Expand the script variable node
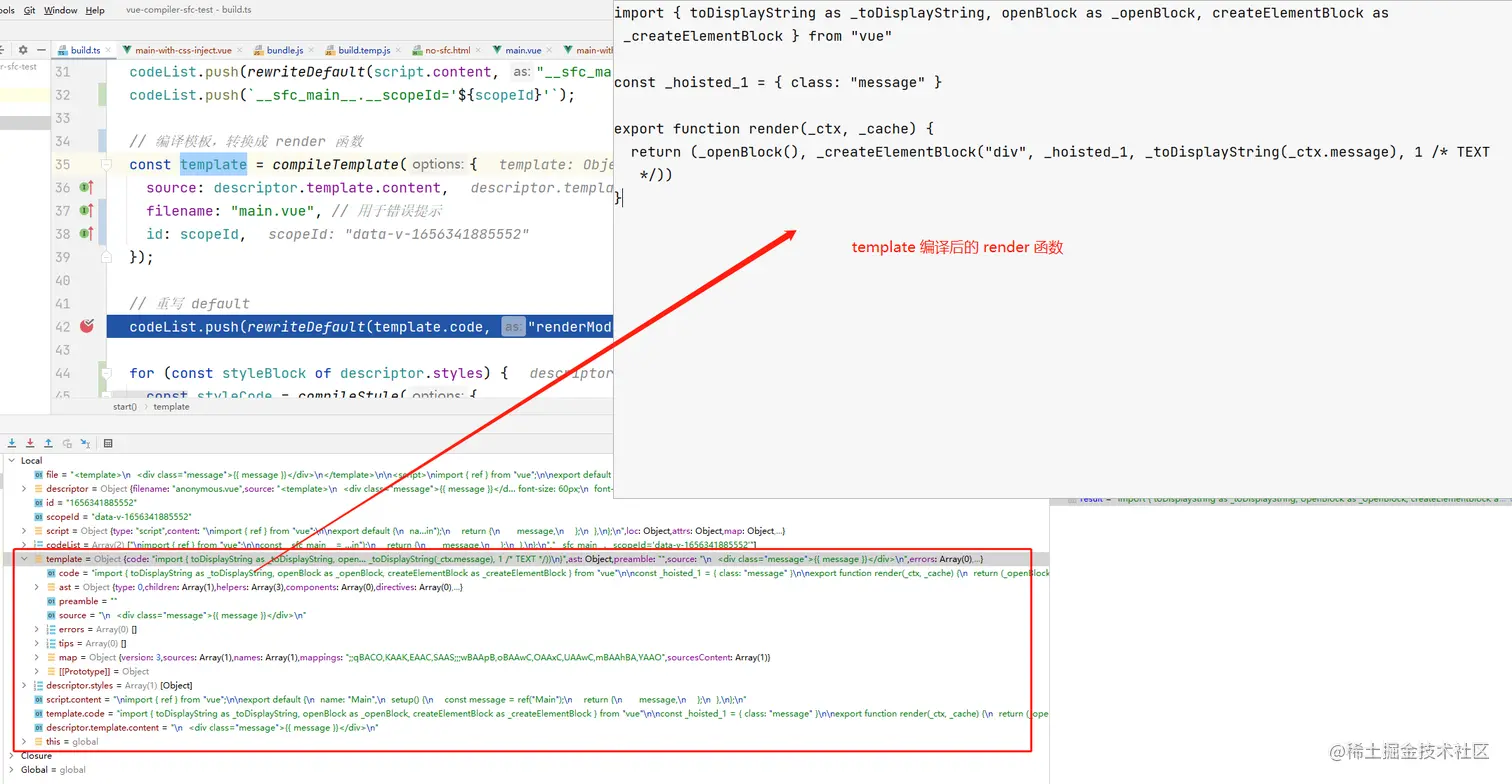Screen dimensions: 1512x784 24,531
